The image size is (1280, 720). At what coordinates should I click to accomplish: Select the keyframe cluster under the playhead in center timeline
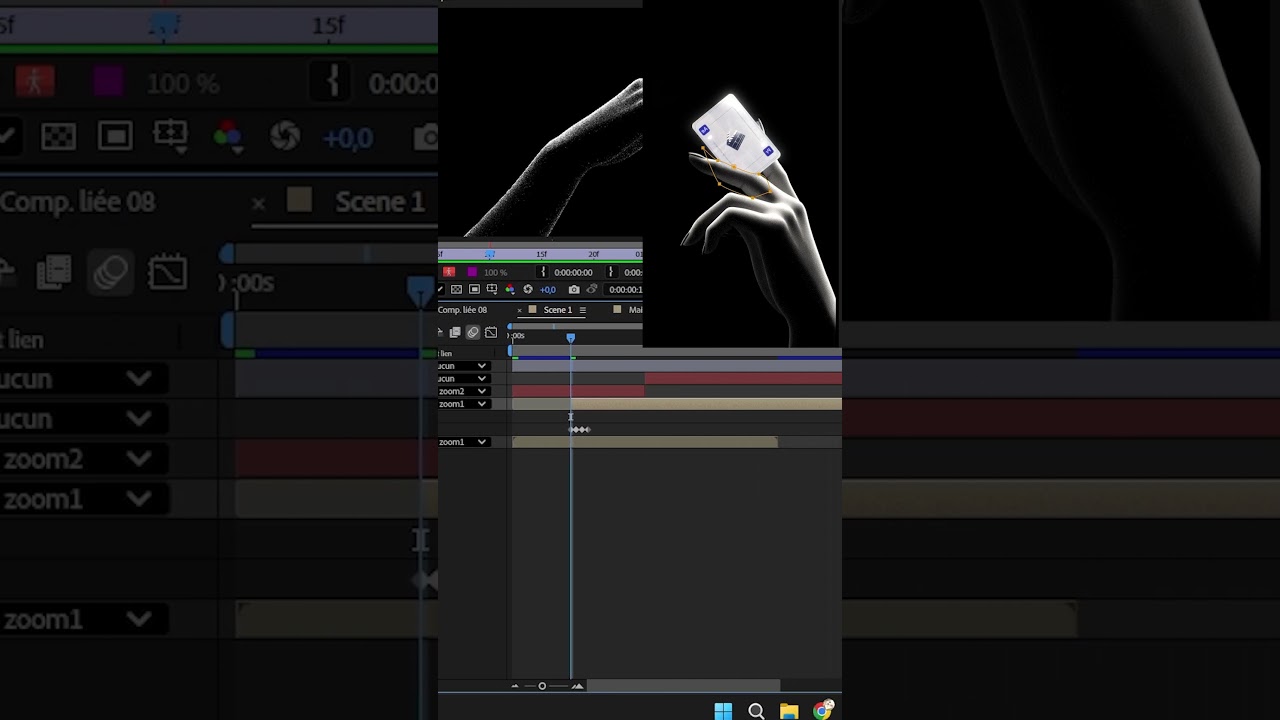pos(580,430)
